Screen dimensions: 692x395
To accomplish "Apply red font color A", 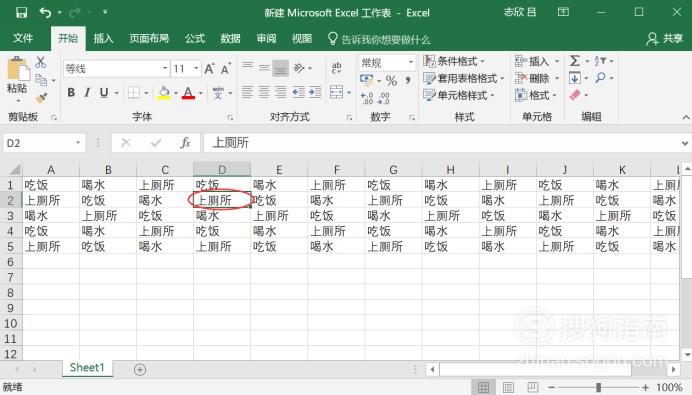I will pyautogui.click(x=188, y=93).
